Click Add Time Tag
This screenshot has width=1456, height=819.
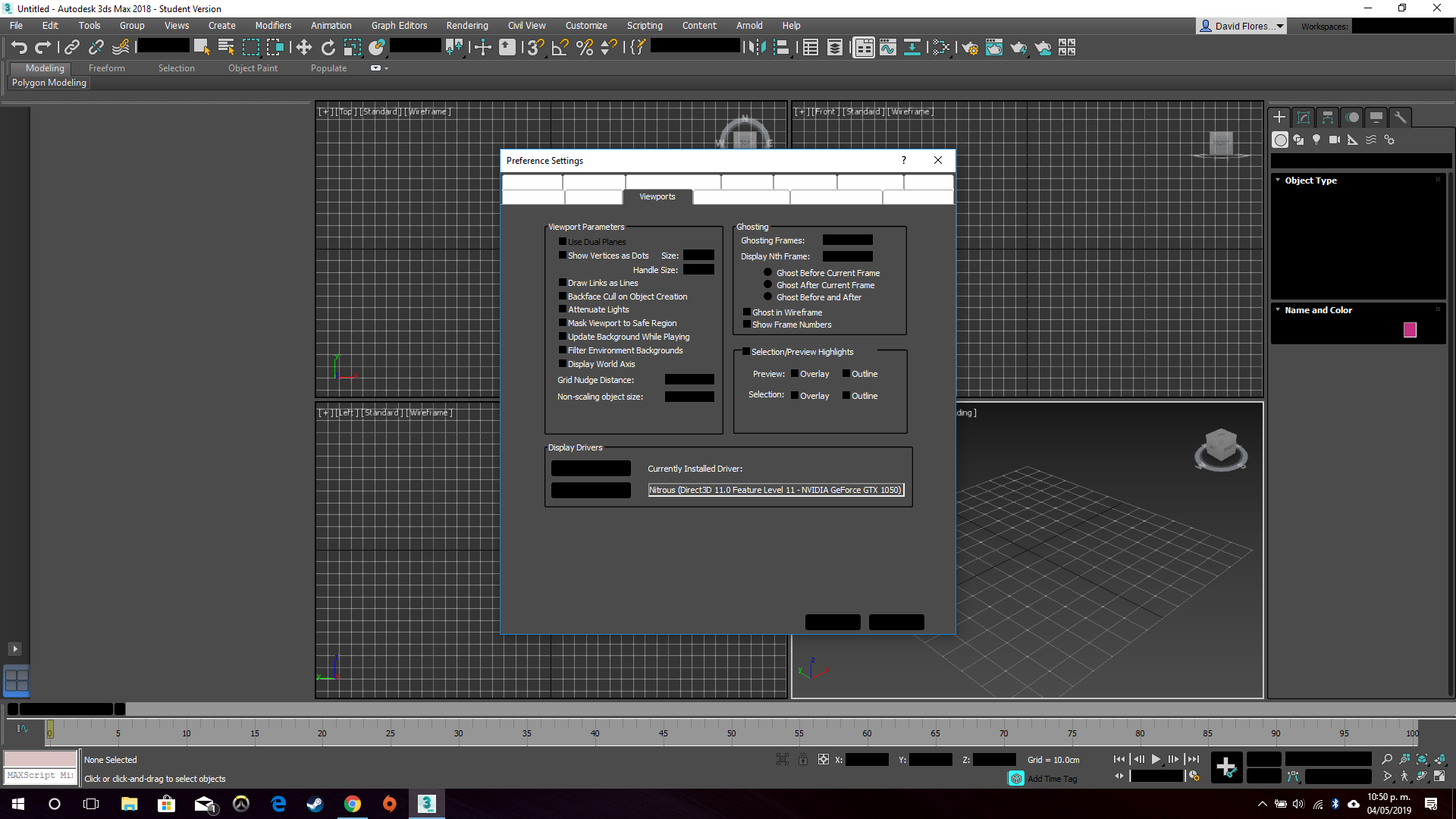pyautogui.click(x=1052, y=778)
